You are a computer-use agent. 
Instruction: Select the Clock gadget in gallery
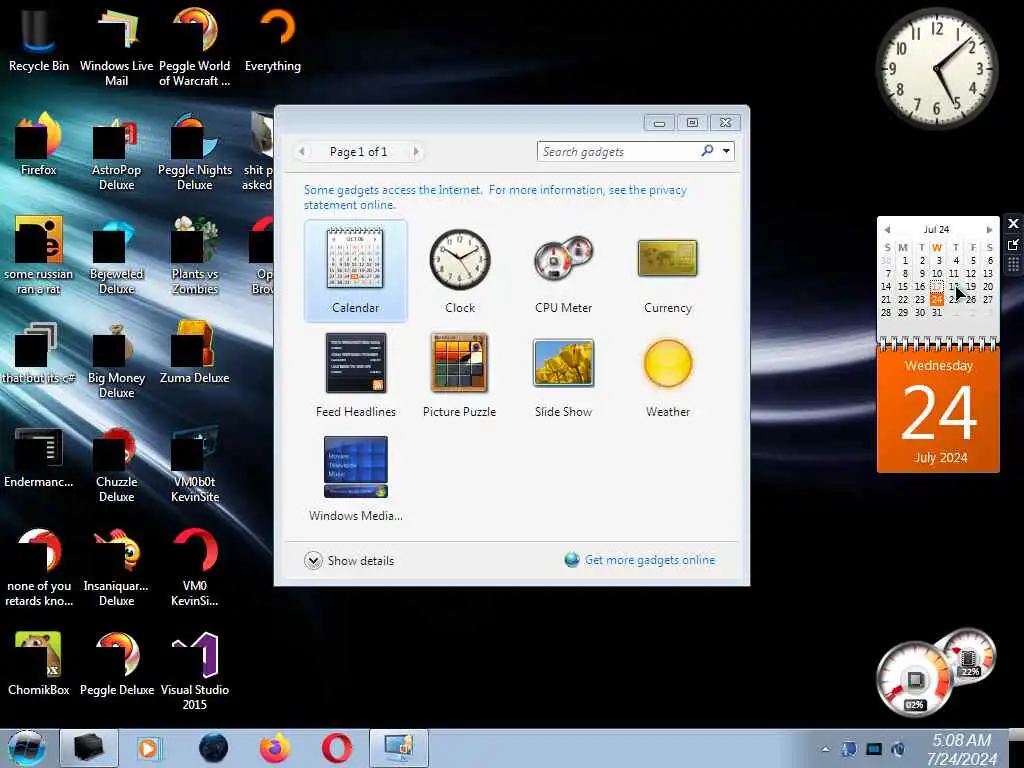pos(460,271)
